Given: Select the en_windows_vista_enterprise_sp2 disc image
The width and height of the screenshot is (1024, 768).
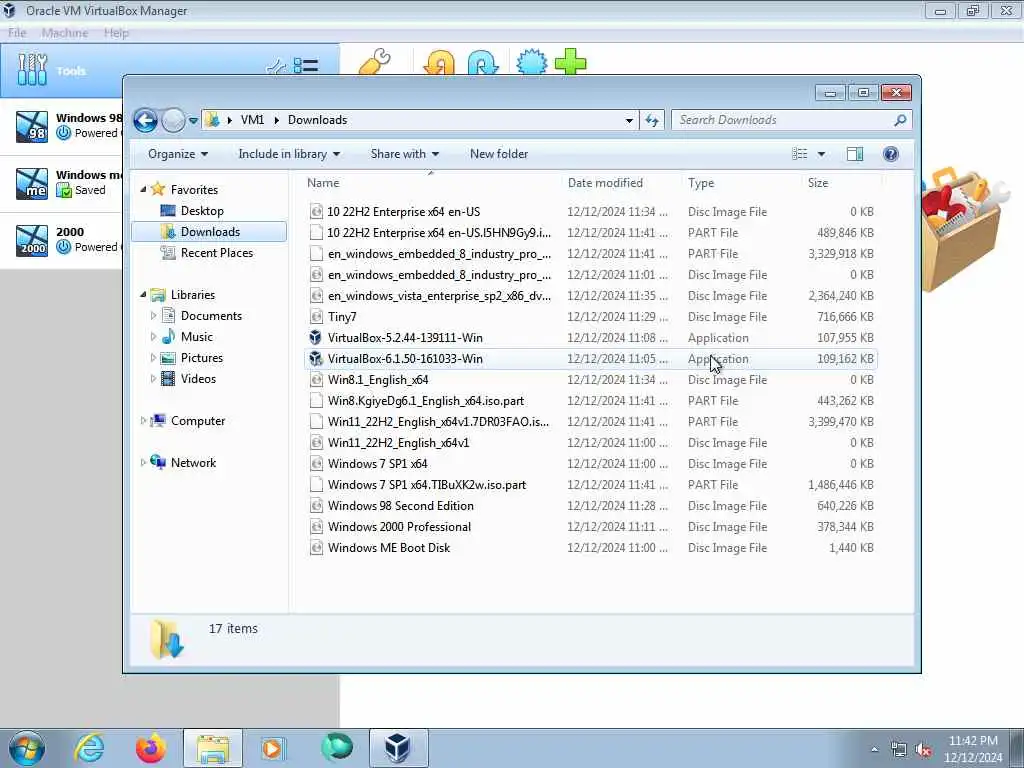Looking at the screenshot, I should click(440, 296).
